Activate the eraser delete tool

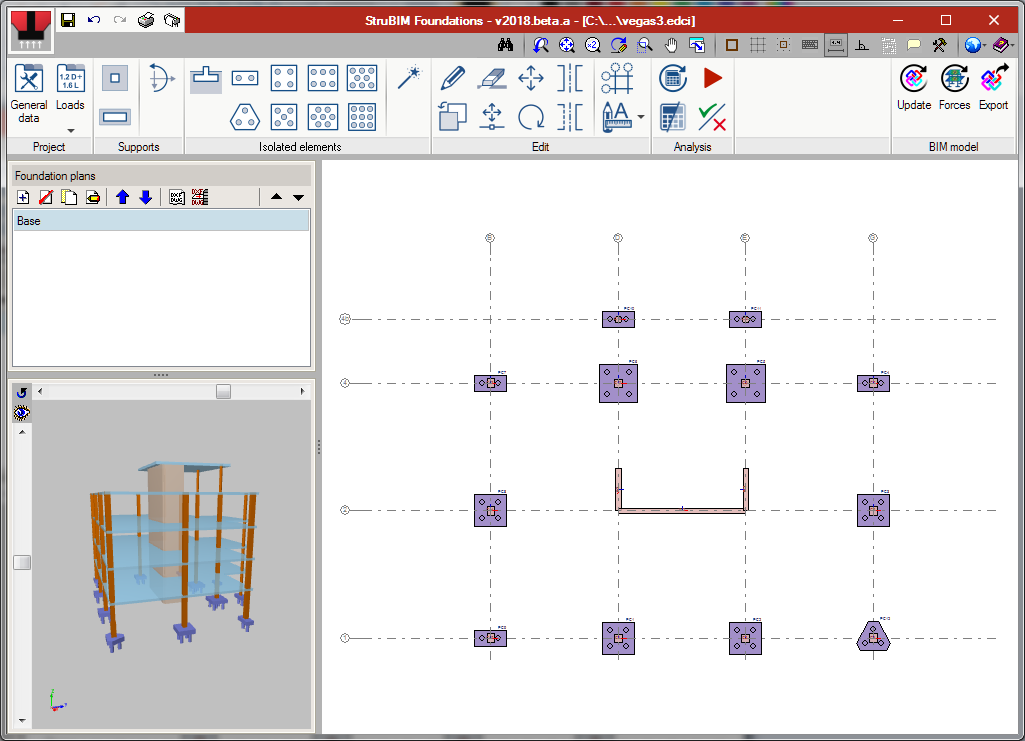click(x=492, y=78)
